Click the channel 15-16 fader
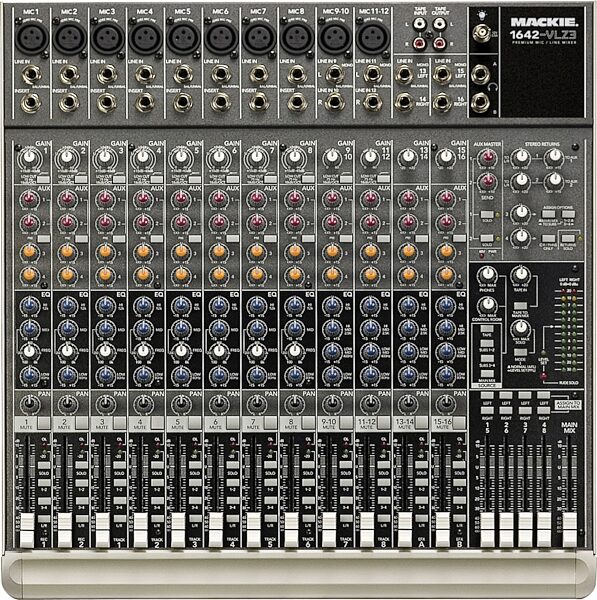Image resolution: width=597 pixels, height=600 pixels. [x=442, y=530]
